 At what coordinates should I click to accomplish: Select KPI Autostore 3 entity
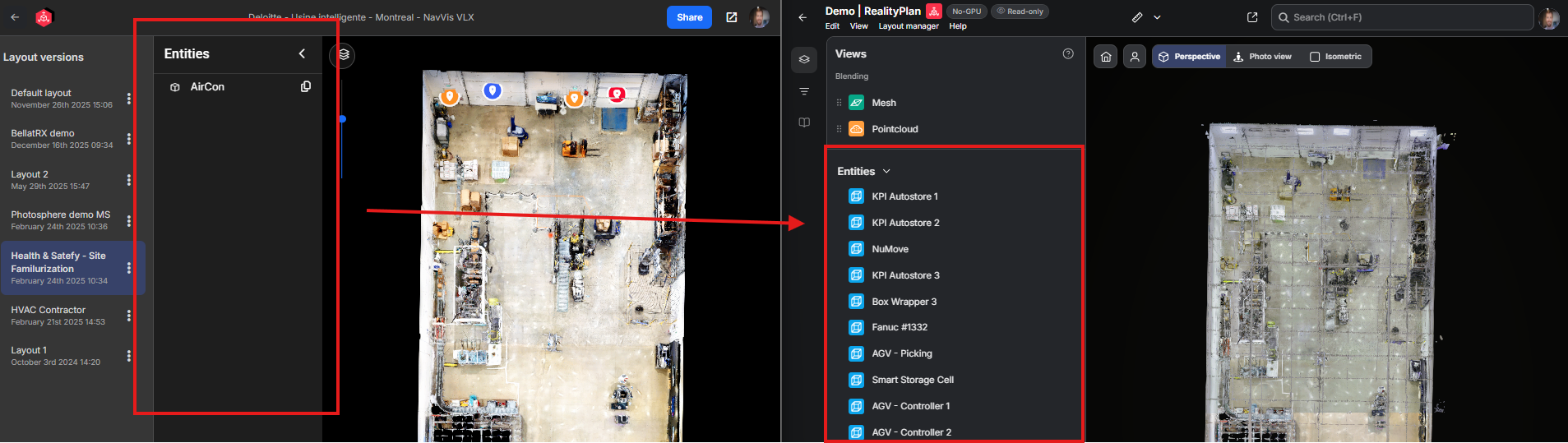[905, 275]
